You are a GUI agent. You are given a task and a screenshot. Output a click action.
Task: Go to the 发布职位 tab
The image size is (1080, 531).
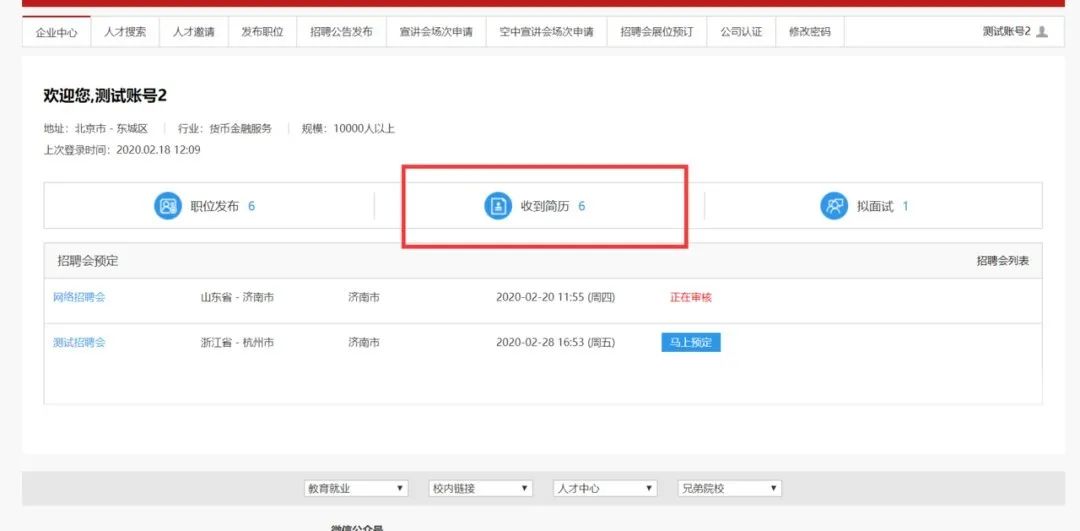pos(262,32)
